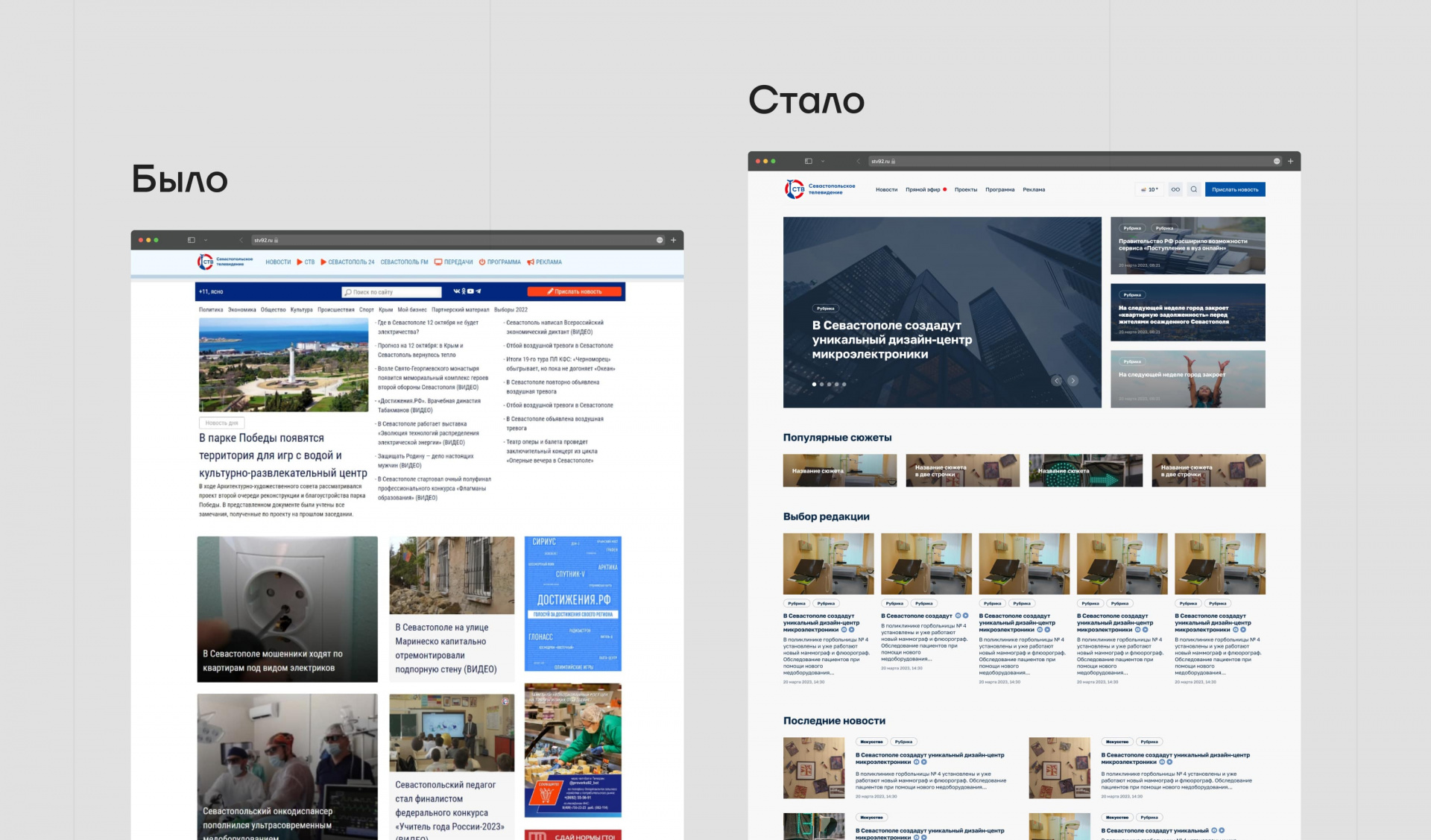Open a new tab in new site browser

coord(1290,161)
